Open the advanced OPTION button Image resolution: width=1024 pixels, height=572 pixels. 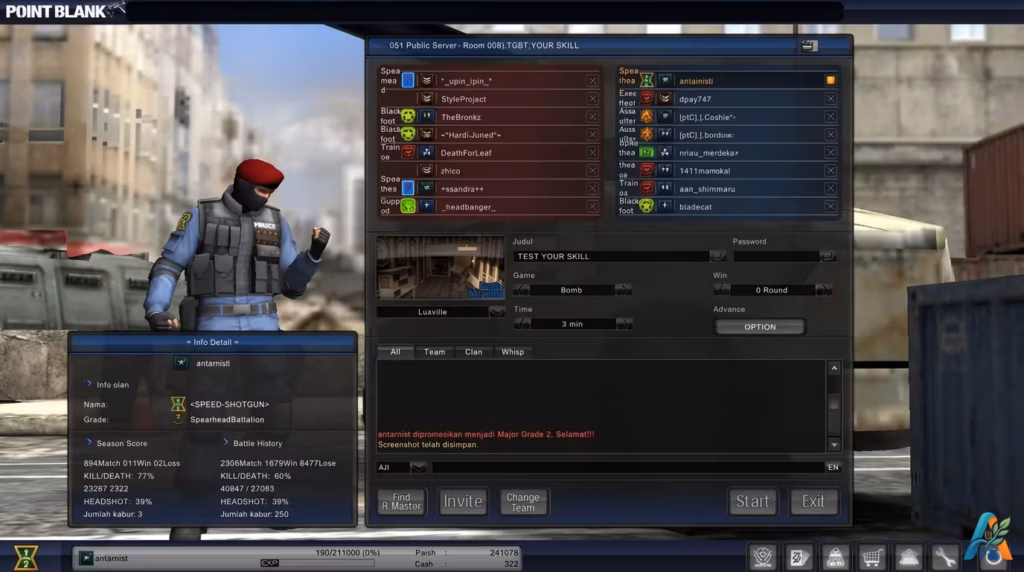tap(760, 327)
